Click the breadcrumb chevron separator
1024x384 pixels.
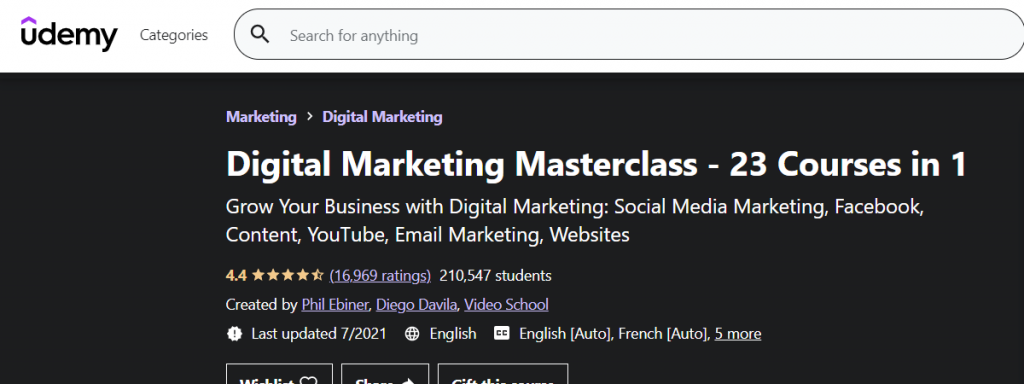[310, 118]
